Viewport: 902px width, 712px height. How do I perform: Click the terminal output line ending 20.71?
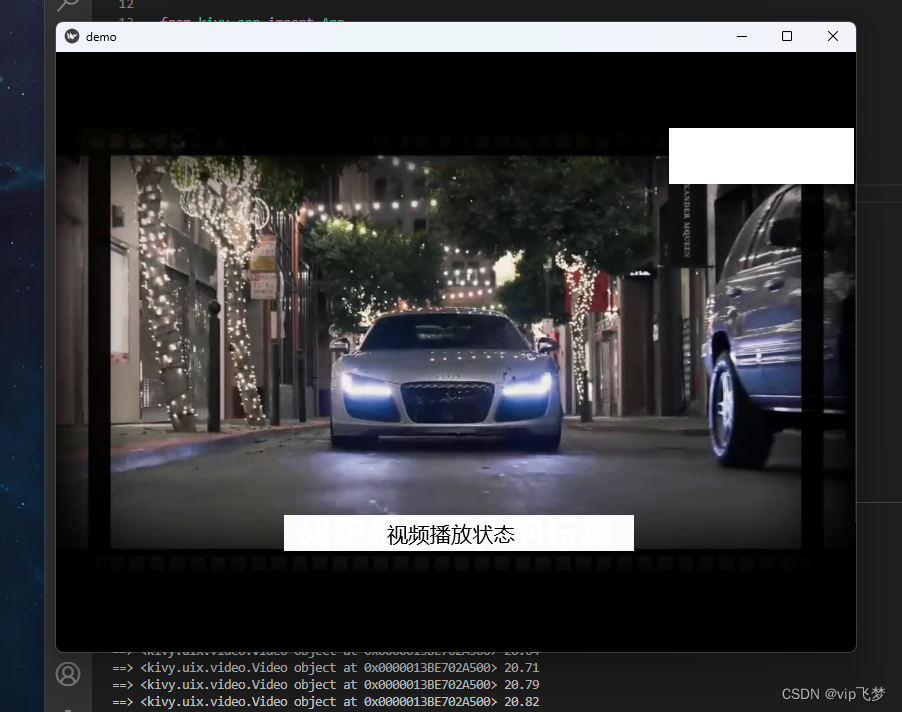pos(325,668)
